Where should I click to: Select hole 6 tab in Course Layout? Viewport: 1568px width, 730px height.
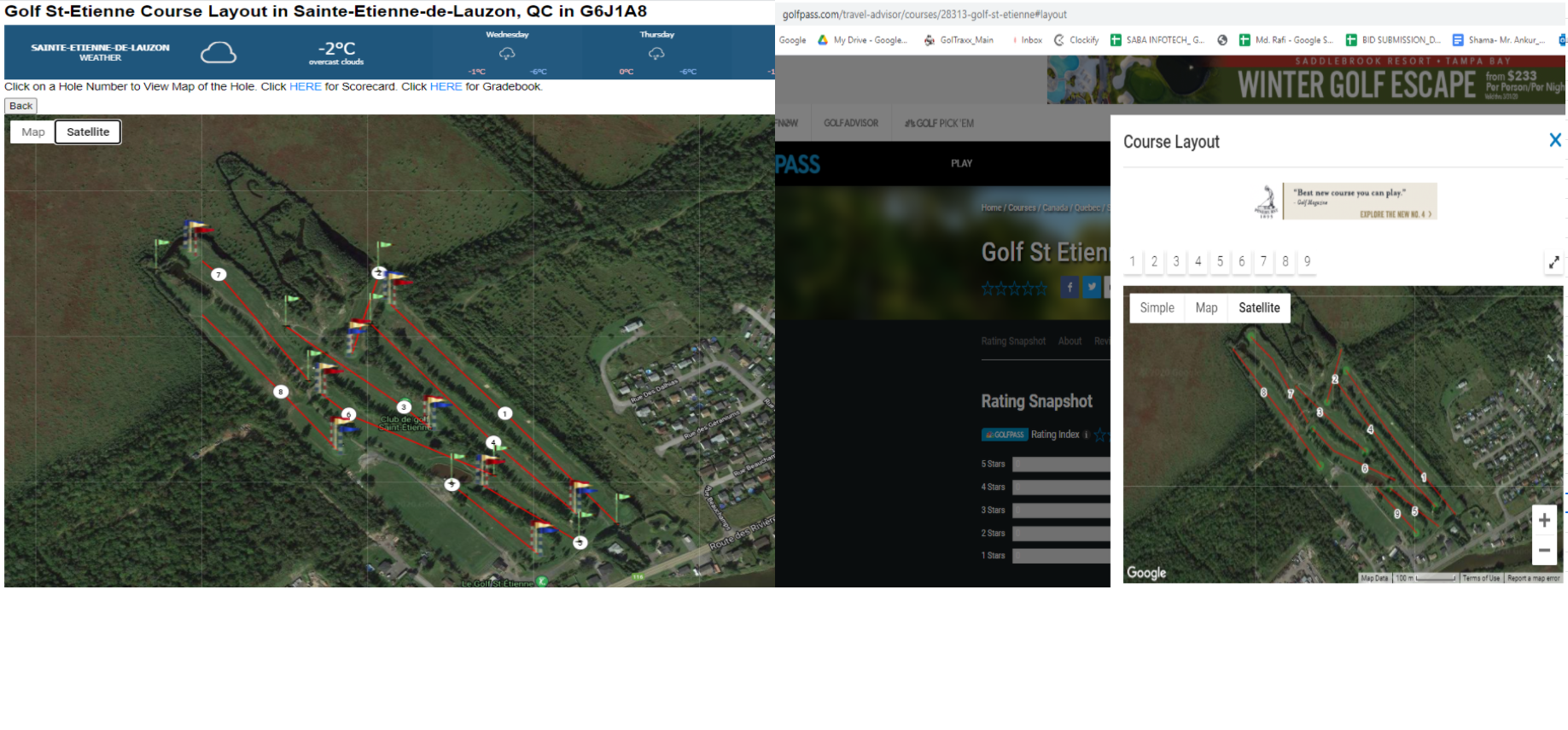1241,262
